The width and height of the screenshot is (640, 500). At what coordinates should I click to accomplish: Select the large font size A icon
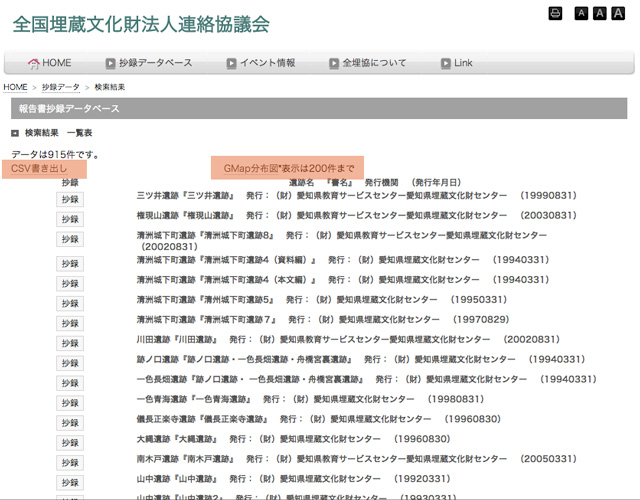point(618,13)
